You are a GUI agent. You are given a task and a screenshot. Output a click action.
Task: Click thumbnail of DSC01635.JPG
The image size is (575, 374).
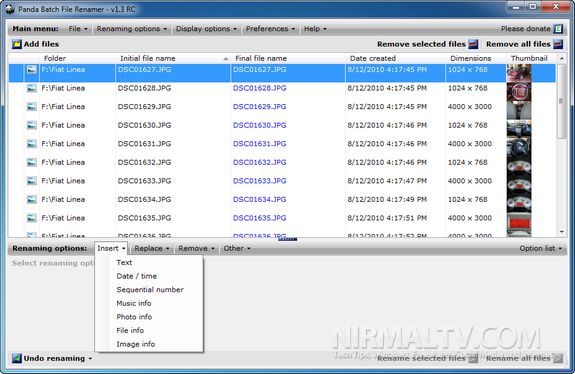(x=519, y=223)
